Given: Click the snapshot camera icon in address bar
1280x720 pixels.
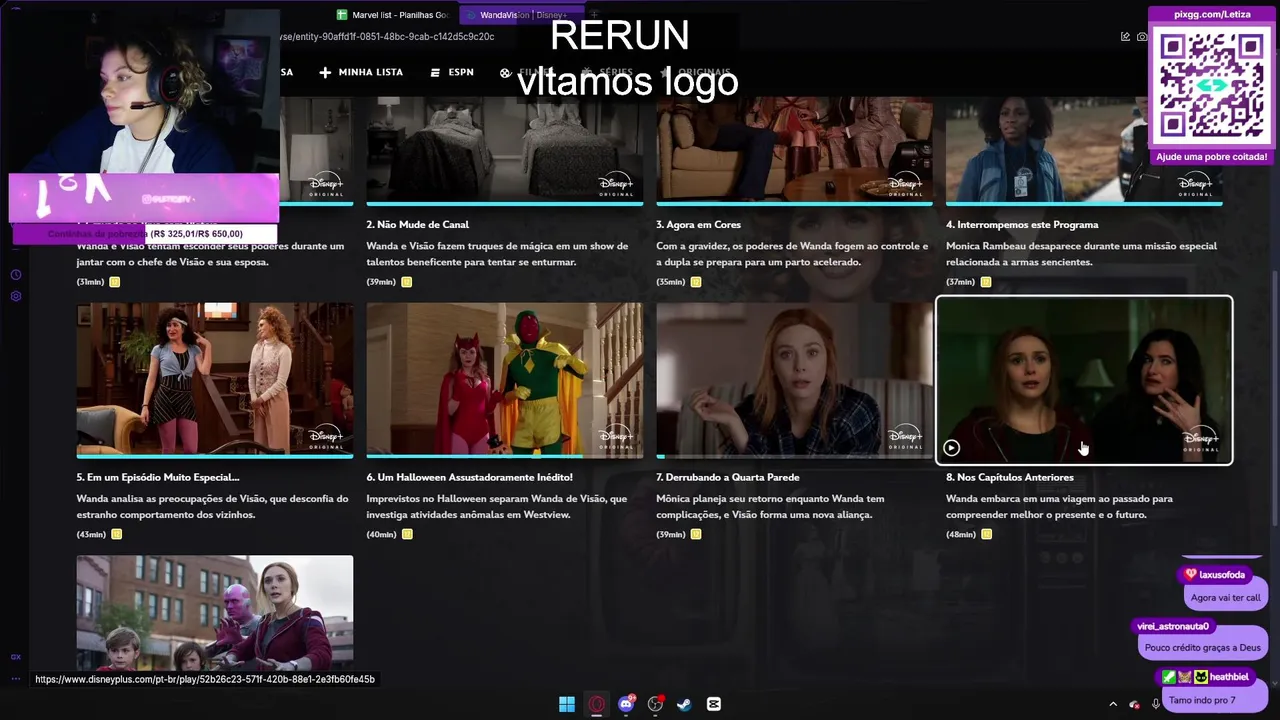Looking at the screenshot, I should click(x=1143, y=37).
